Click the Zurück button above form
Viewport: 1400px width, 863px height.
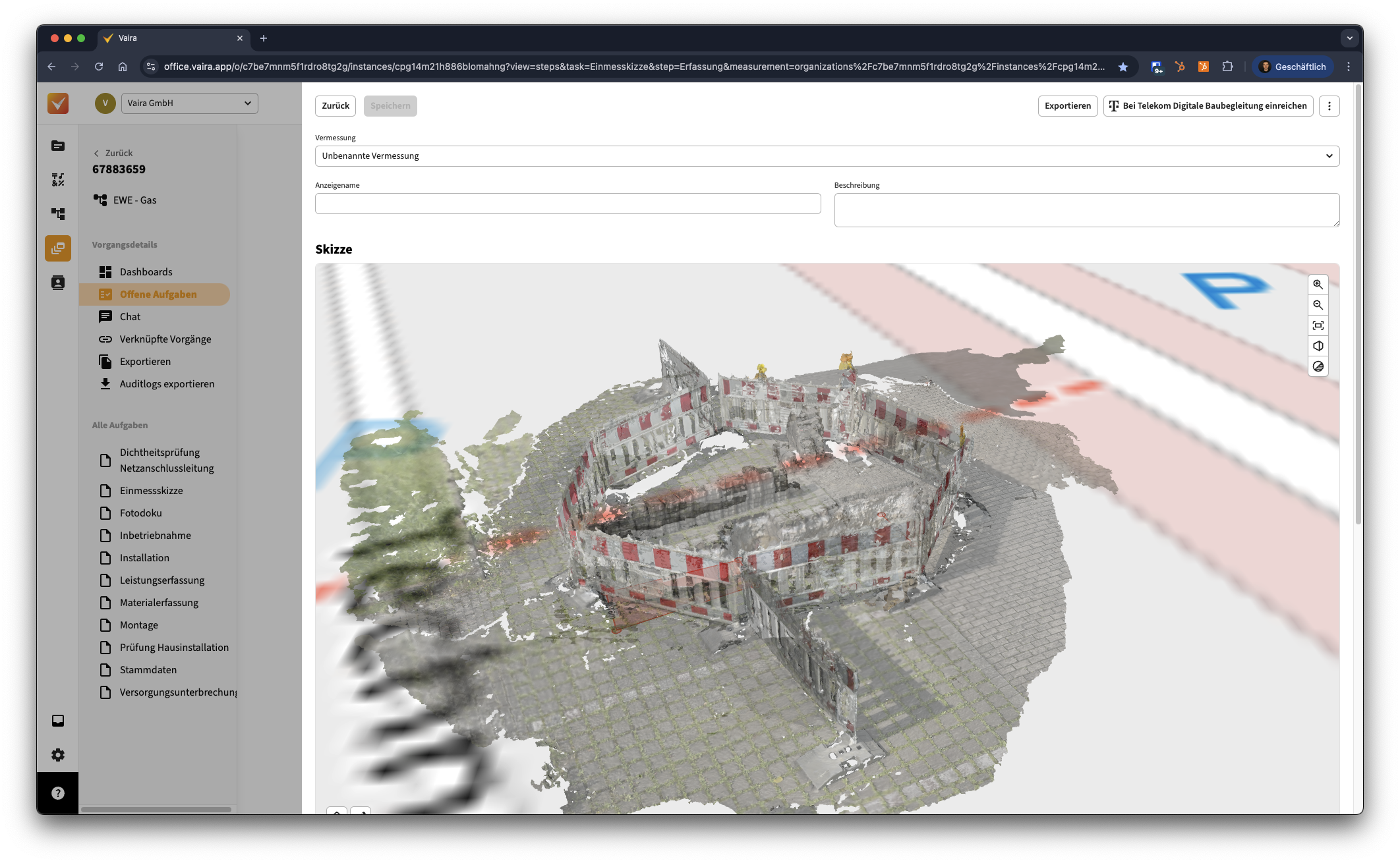coord(335,106)
